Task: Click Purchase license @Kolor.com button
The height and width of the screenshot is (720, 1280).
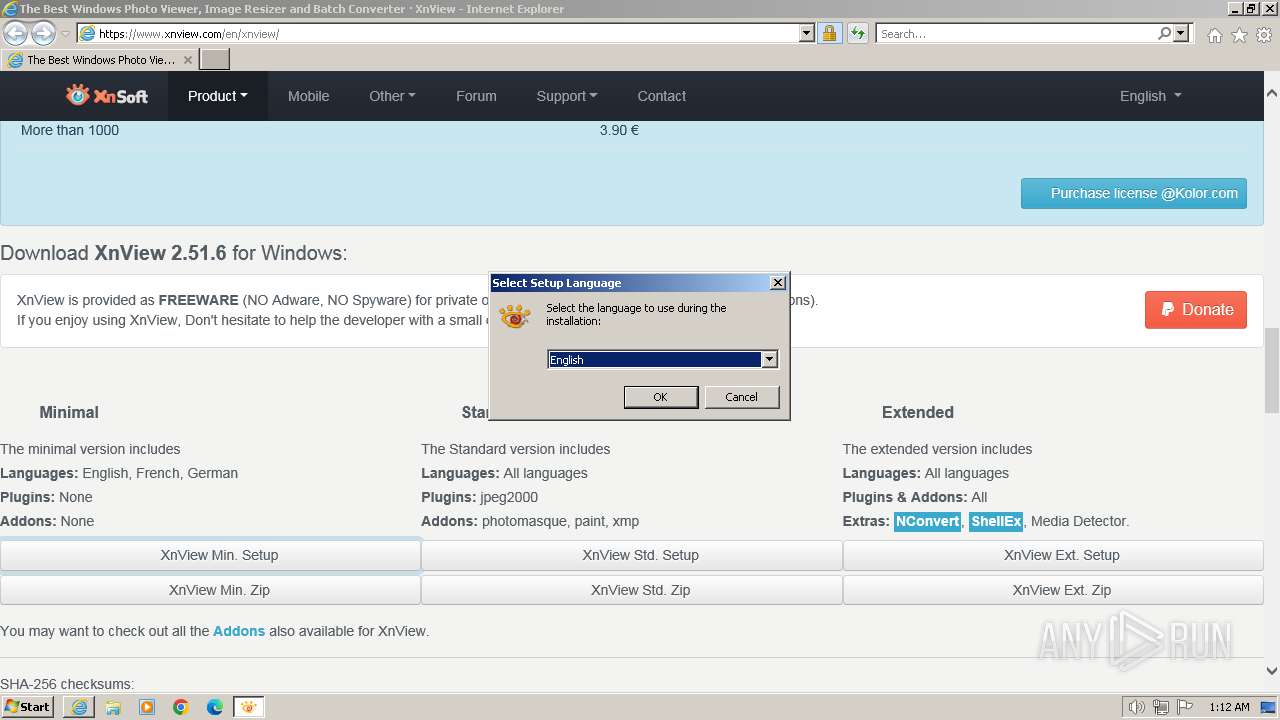Action: 1134,194
